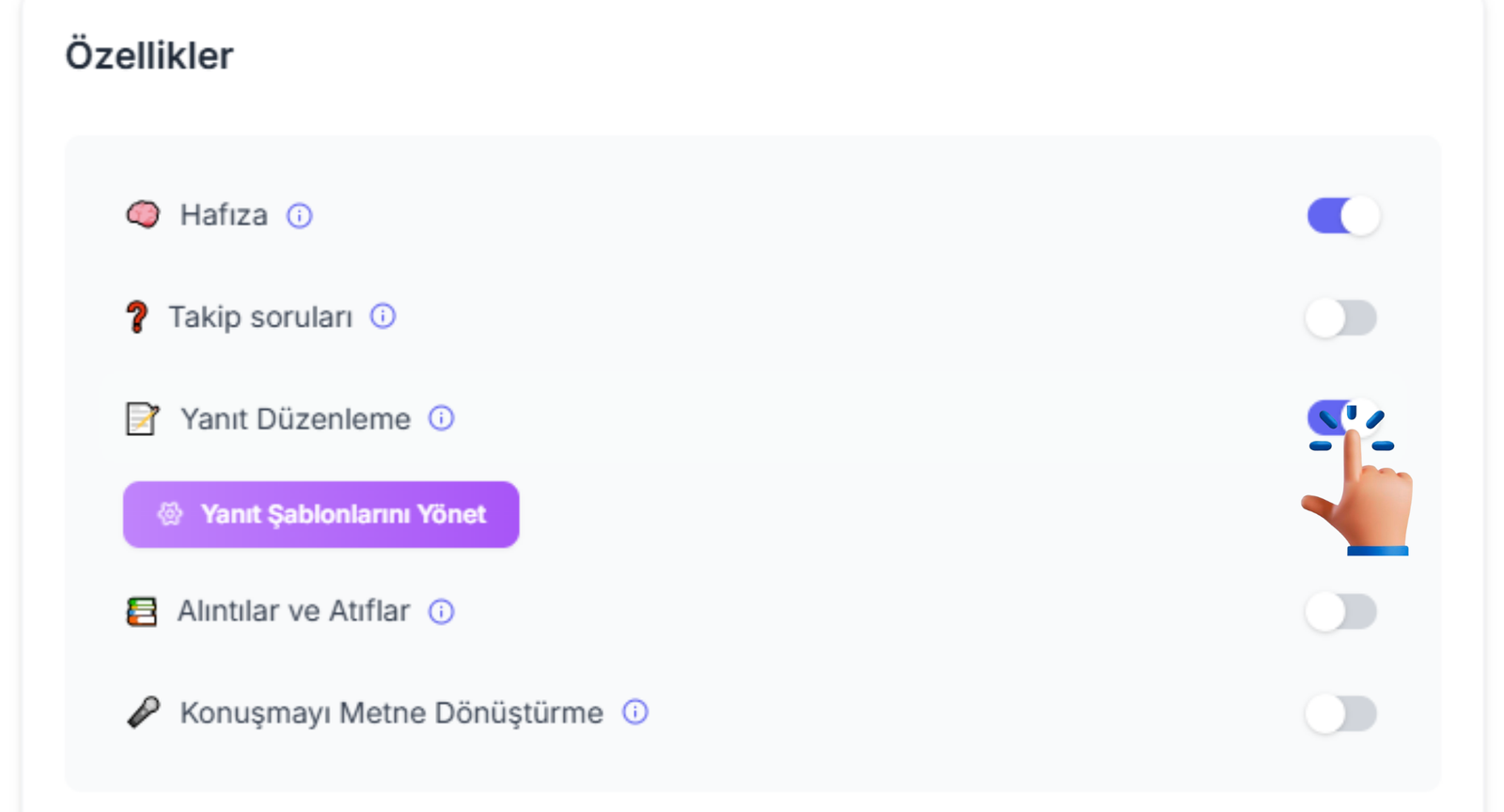Image resolution: width=1504 pixels, height=812 pixels.
Task: Open the info icon next to Takip soruları
Action: pos(383,317)
